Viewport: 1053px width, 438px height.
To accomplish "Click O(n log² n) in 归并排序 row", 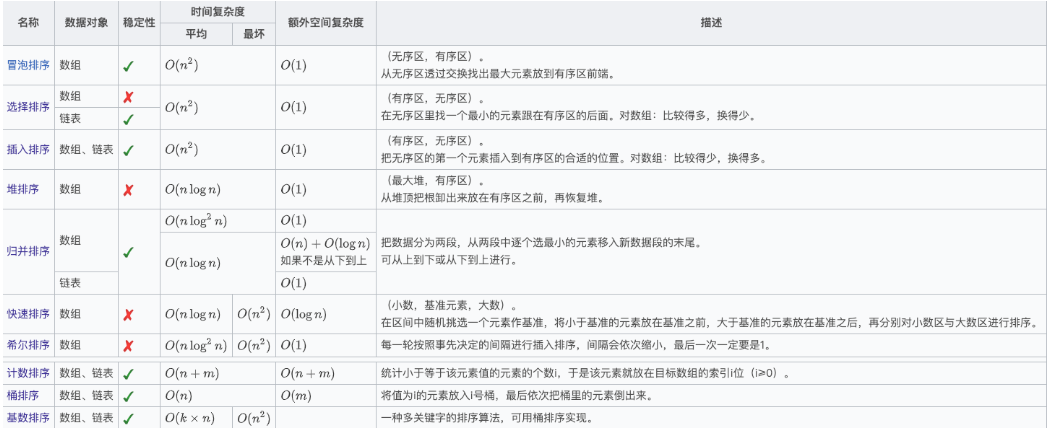I will pyautogui.click(x=196, y=220).
